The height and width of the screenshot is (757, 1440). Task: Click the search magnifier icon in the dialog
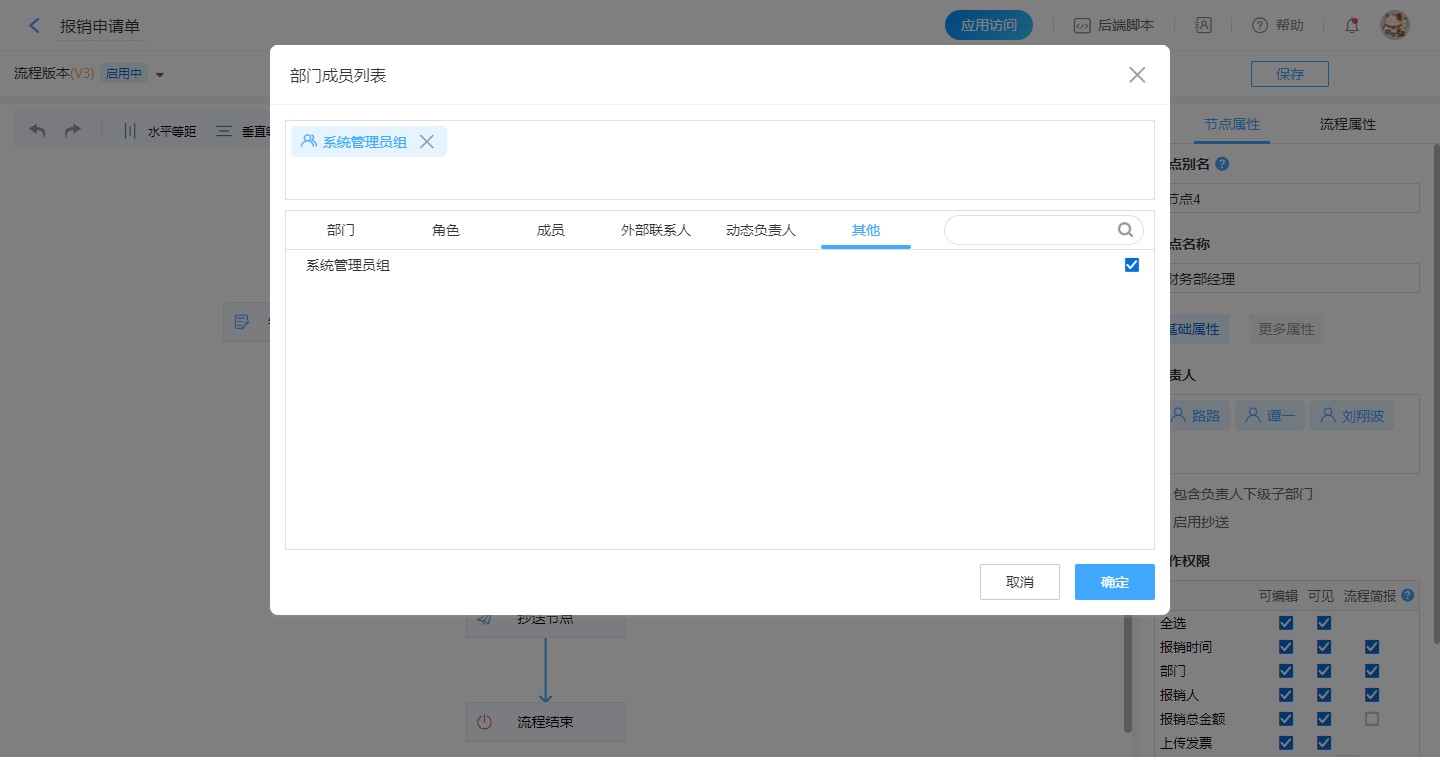pos(1125,230)
